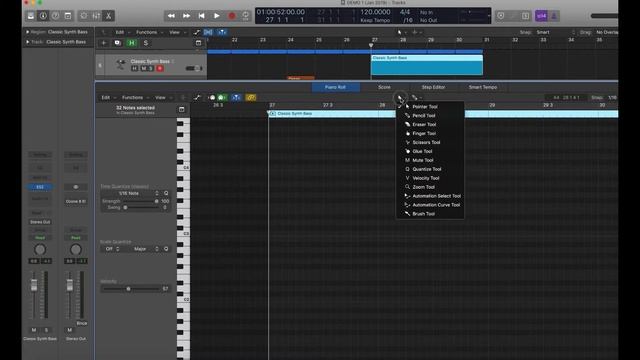Toggle blue Catch playhead button in Piano Roll
This screenshot has width=640, height=360.
236,98
